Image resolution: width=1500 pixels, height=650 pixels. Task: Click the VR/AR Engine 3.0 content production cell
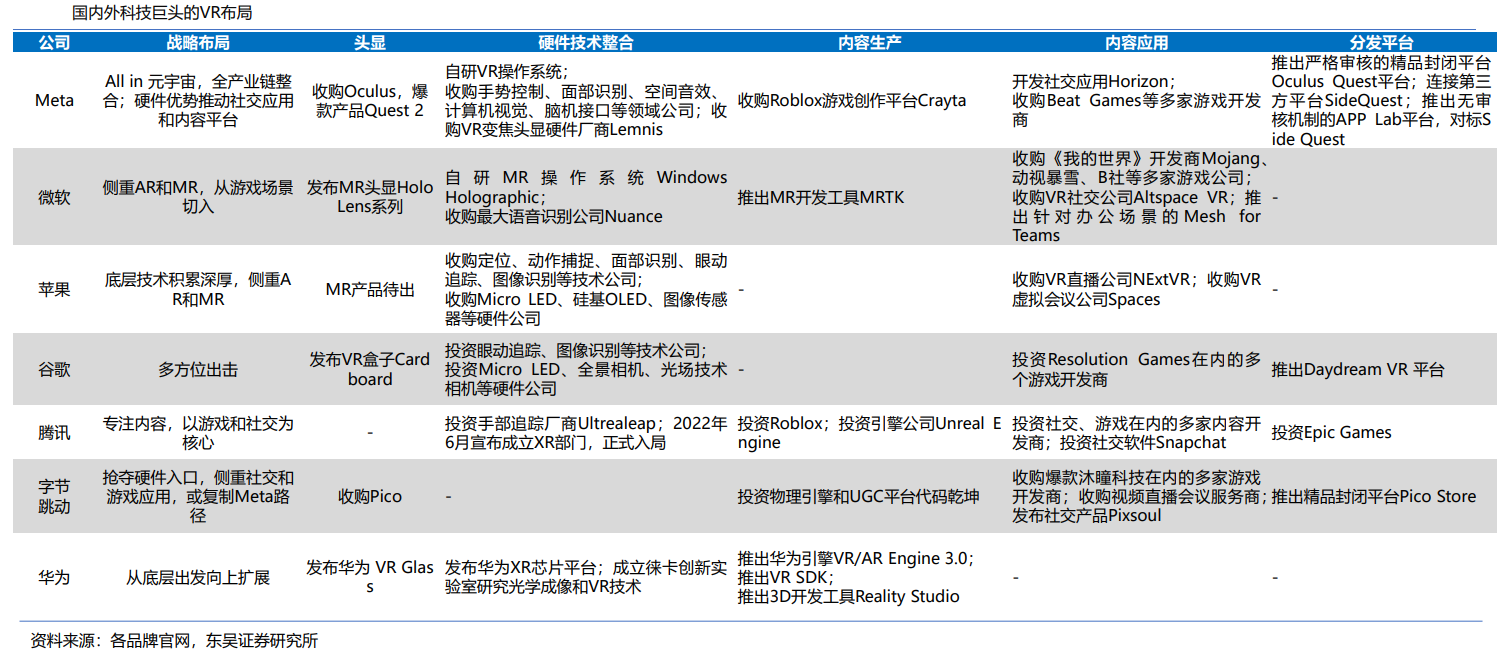[856, 577]
